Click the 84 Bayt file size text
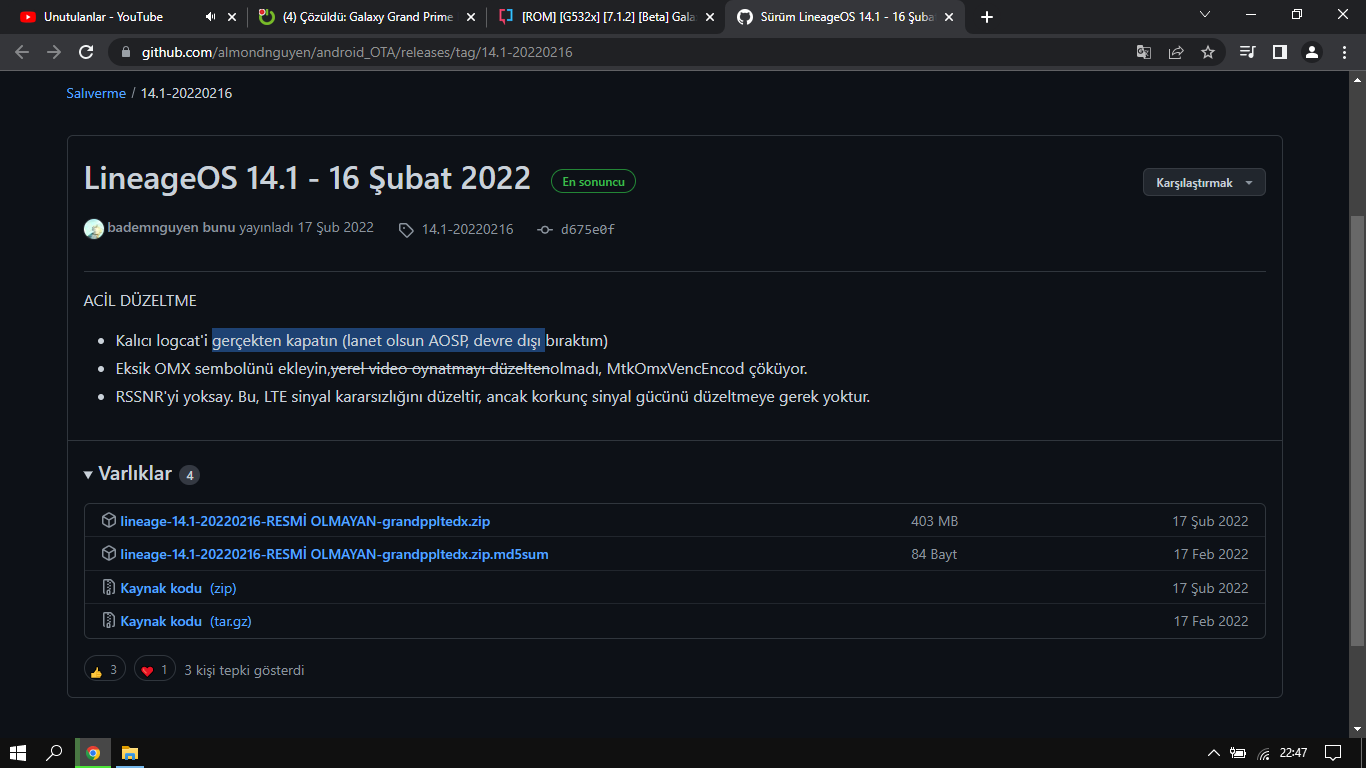The image size is (1366, 768). click(x=934, y=554)
